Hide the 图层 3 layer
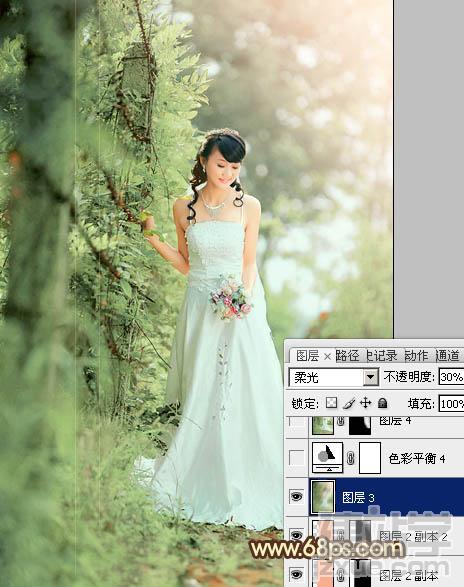 (297, 497)
